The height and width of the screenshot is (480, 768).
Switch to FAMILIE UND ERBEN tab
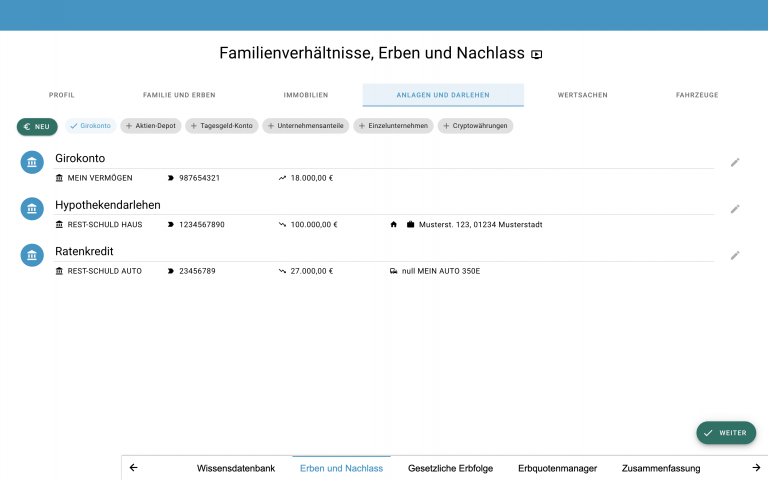179,95
